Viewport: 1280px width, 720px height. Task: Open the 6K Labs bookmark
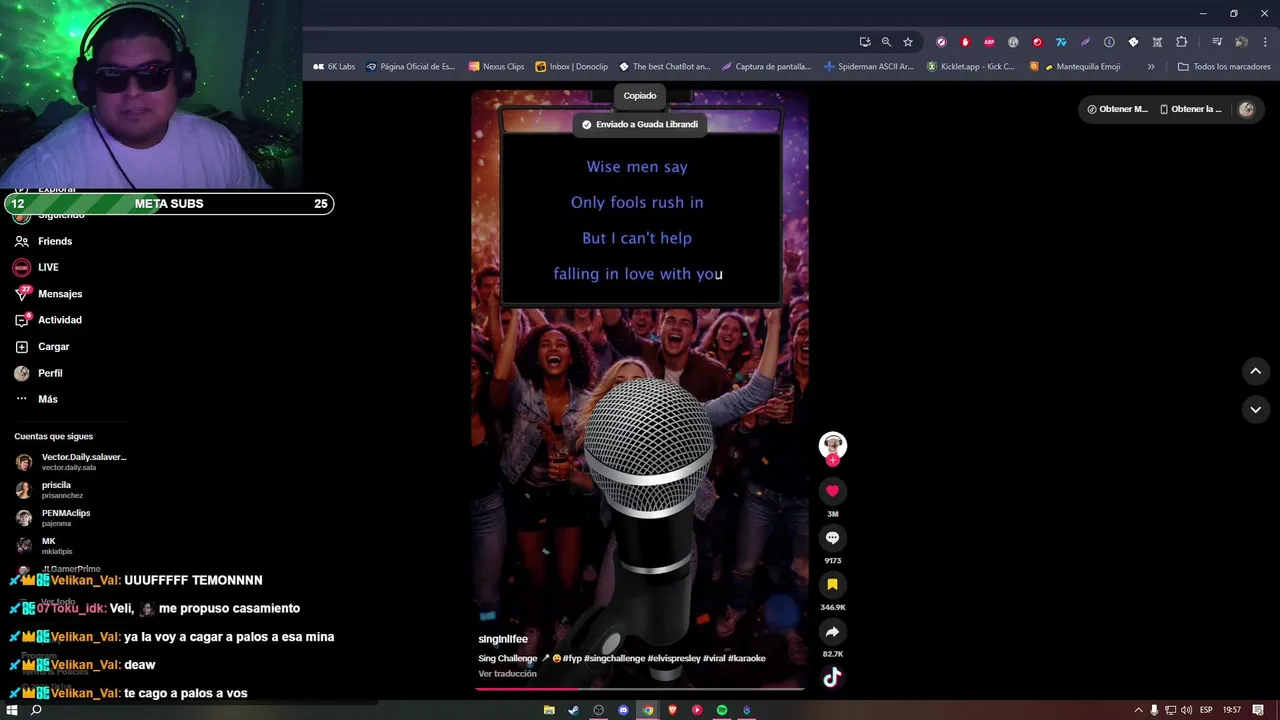click(334, 67)
